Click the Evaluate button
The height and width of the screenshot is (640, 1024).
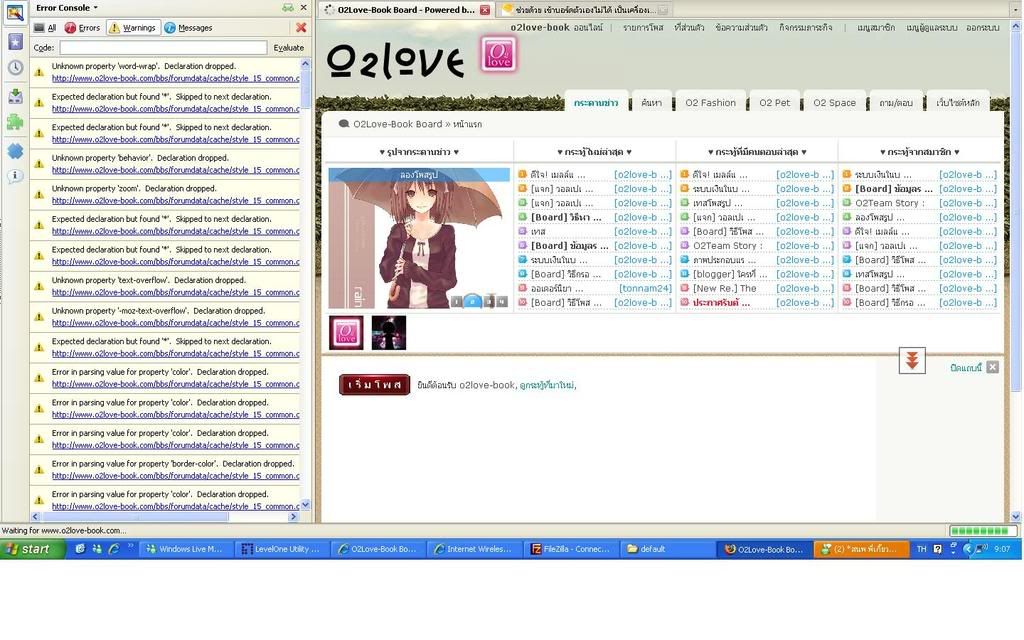pyautogui.click(x=288, y=48)
